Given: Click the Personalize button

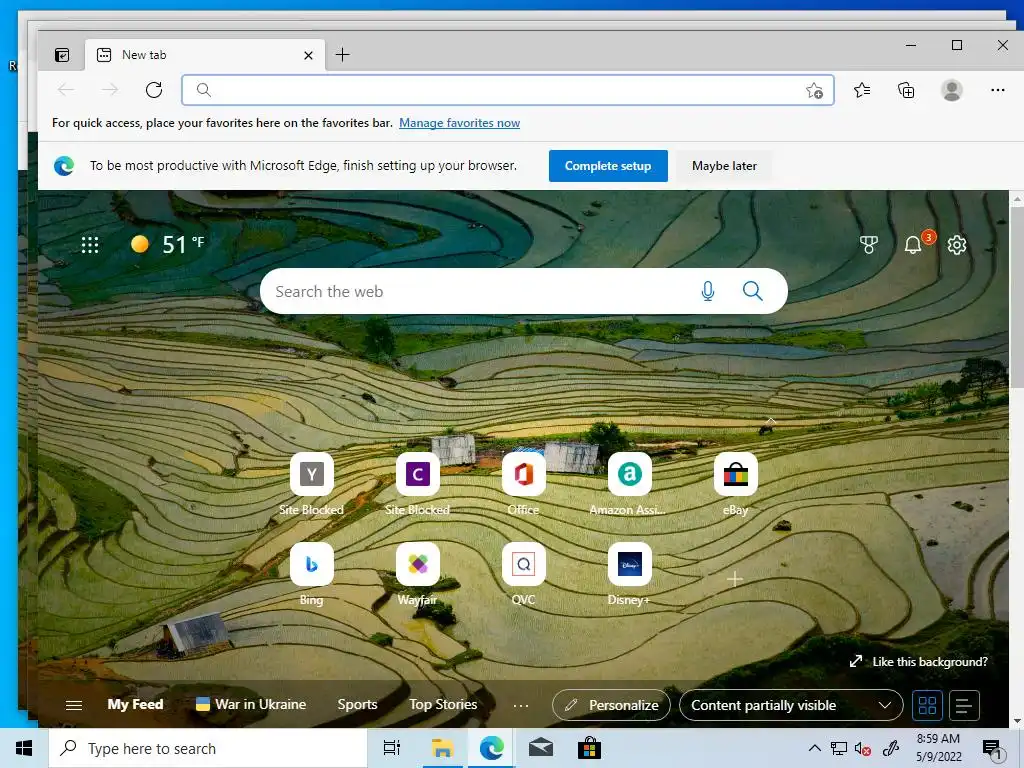Looking at the screenshot, I should tap(611, 705).
